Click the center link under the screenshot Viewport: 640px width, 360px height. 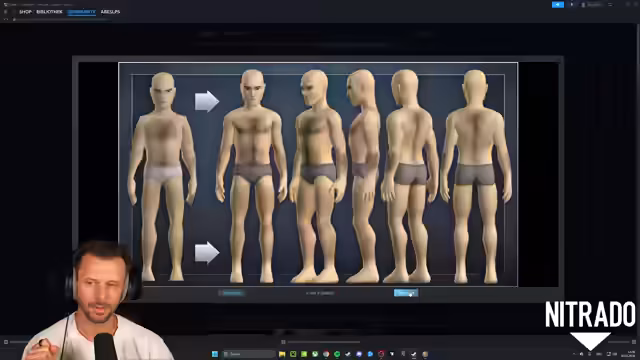[320, 293]
